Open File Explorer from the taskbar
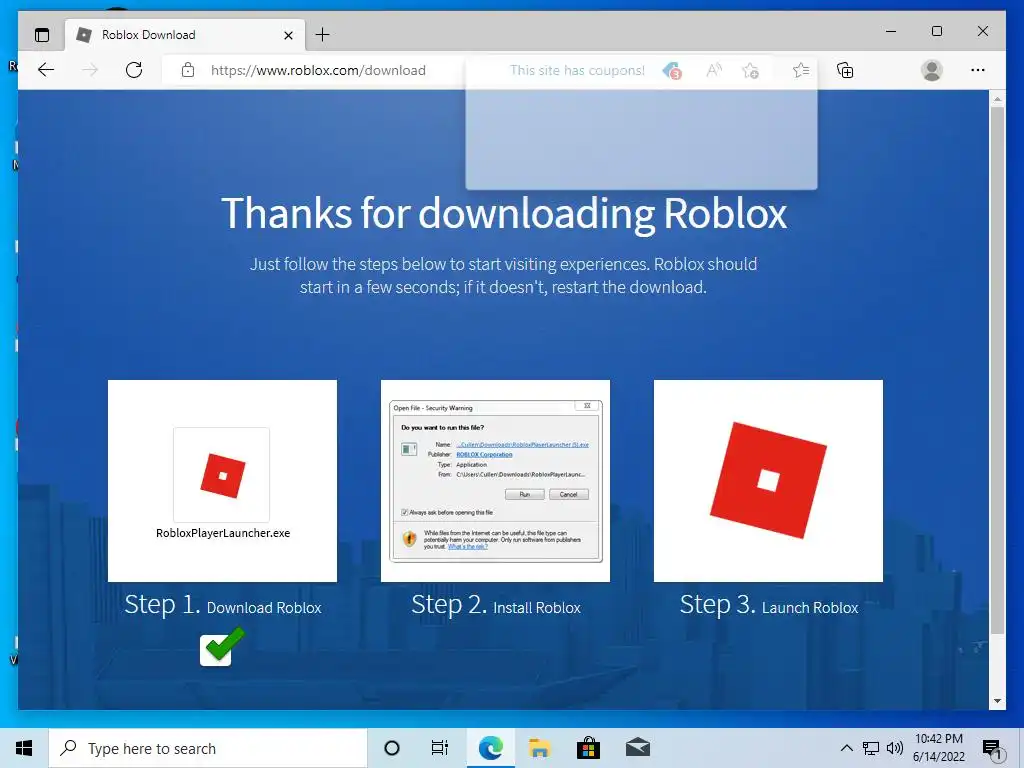The width and height of the screenshot is (1024, 768). tap(539, 748)
